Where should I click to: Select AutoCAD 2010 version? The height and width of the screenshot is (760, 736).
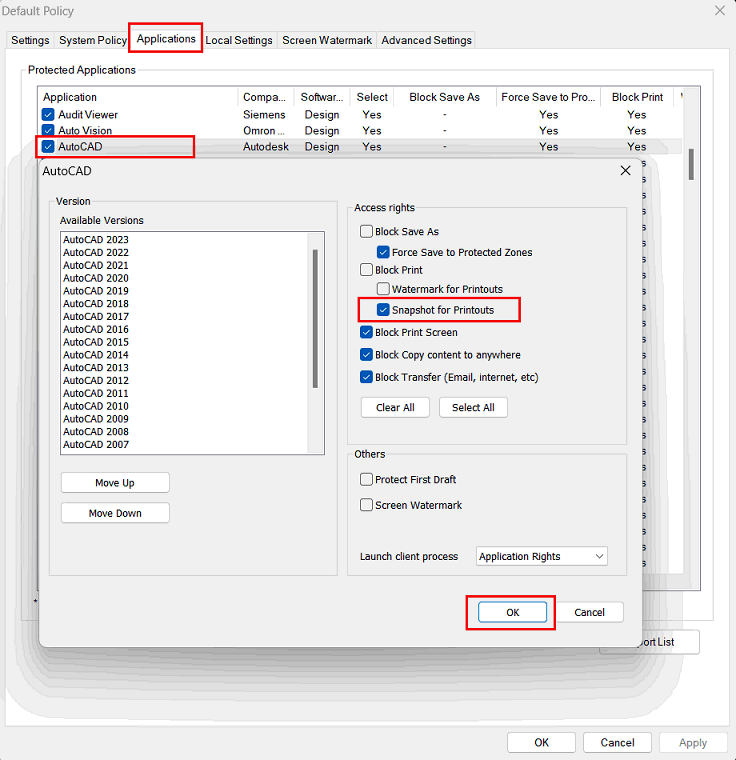click(96, 406)
